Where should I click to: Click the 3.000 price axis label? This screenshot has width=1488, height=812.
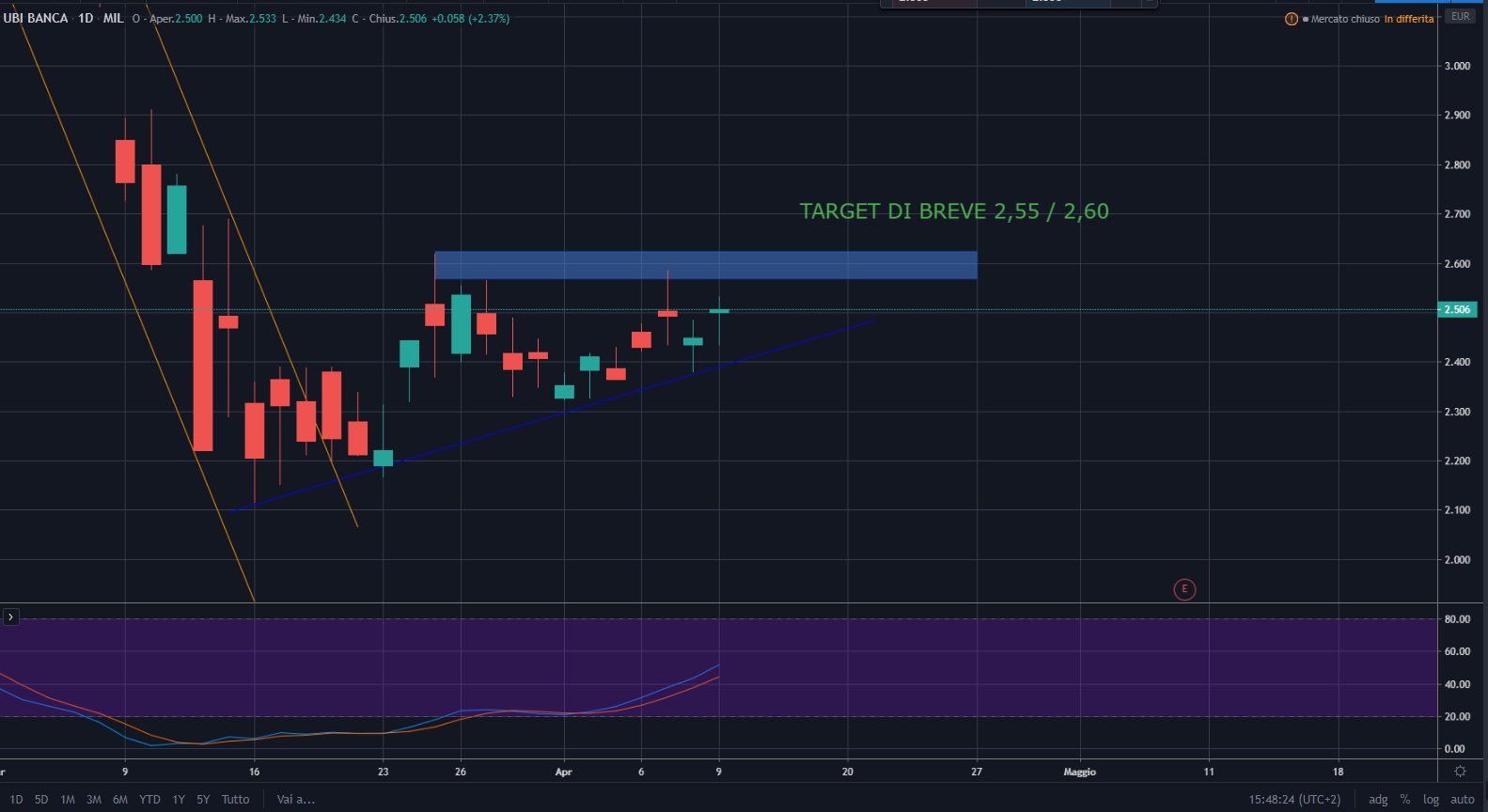tap(1457, 66)
